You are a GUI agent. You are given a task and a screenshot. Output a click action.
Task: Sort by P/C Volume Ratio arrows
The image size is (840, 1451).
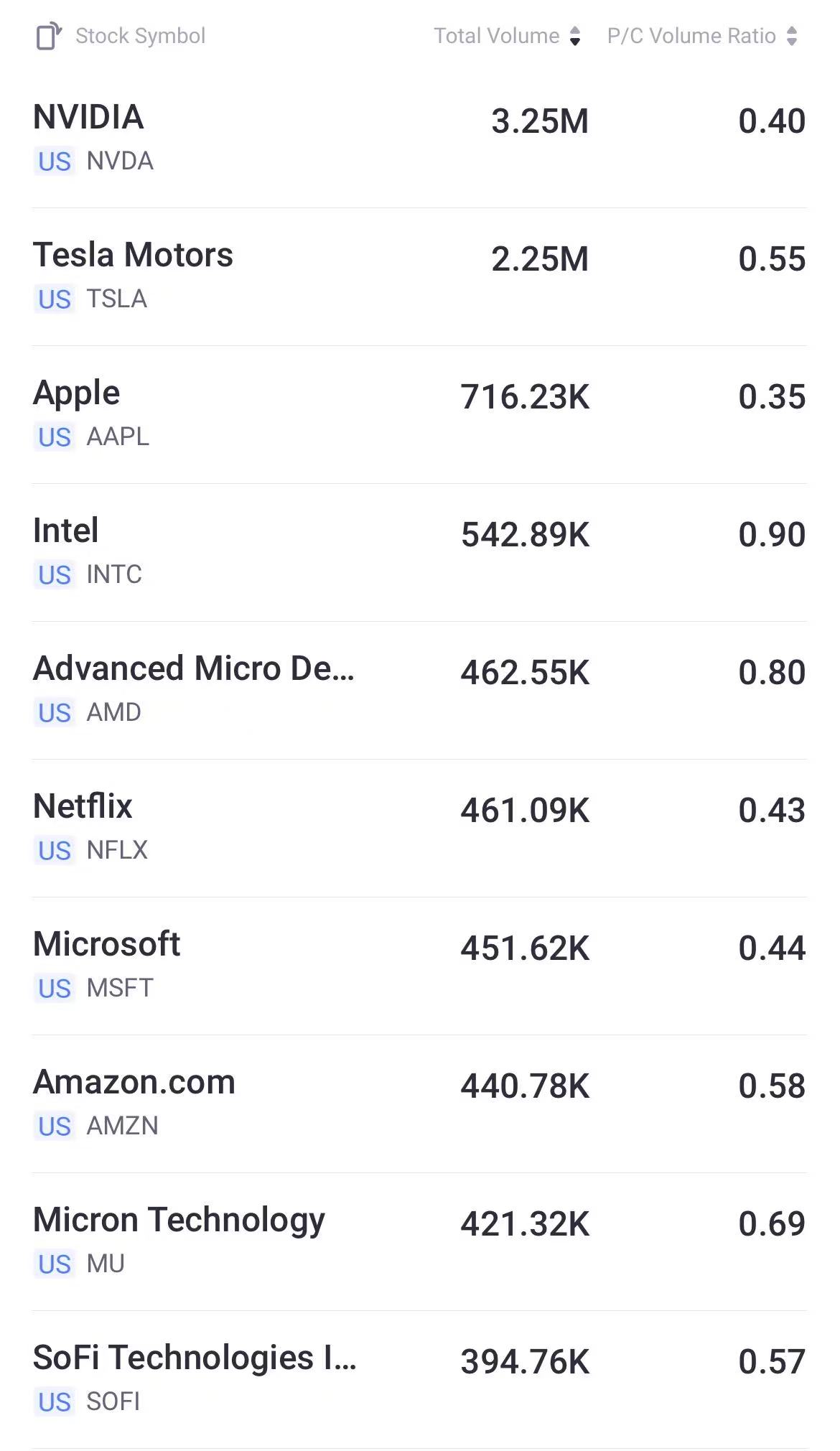[x=791, y=36]
